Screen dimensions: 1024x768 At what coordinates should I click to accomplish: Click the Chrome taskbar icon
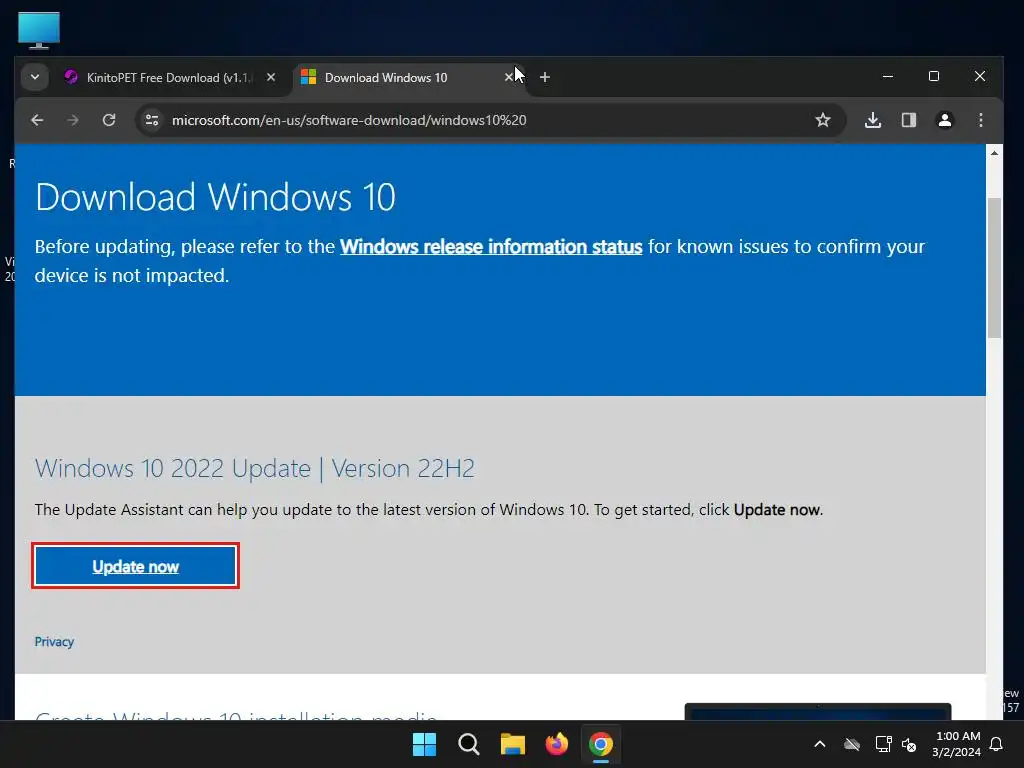point(601,744)
